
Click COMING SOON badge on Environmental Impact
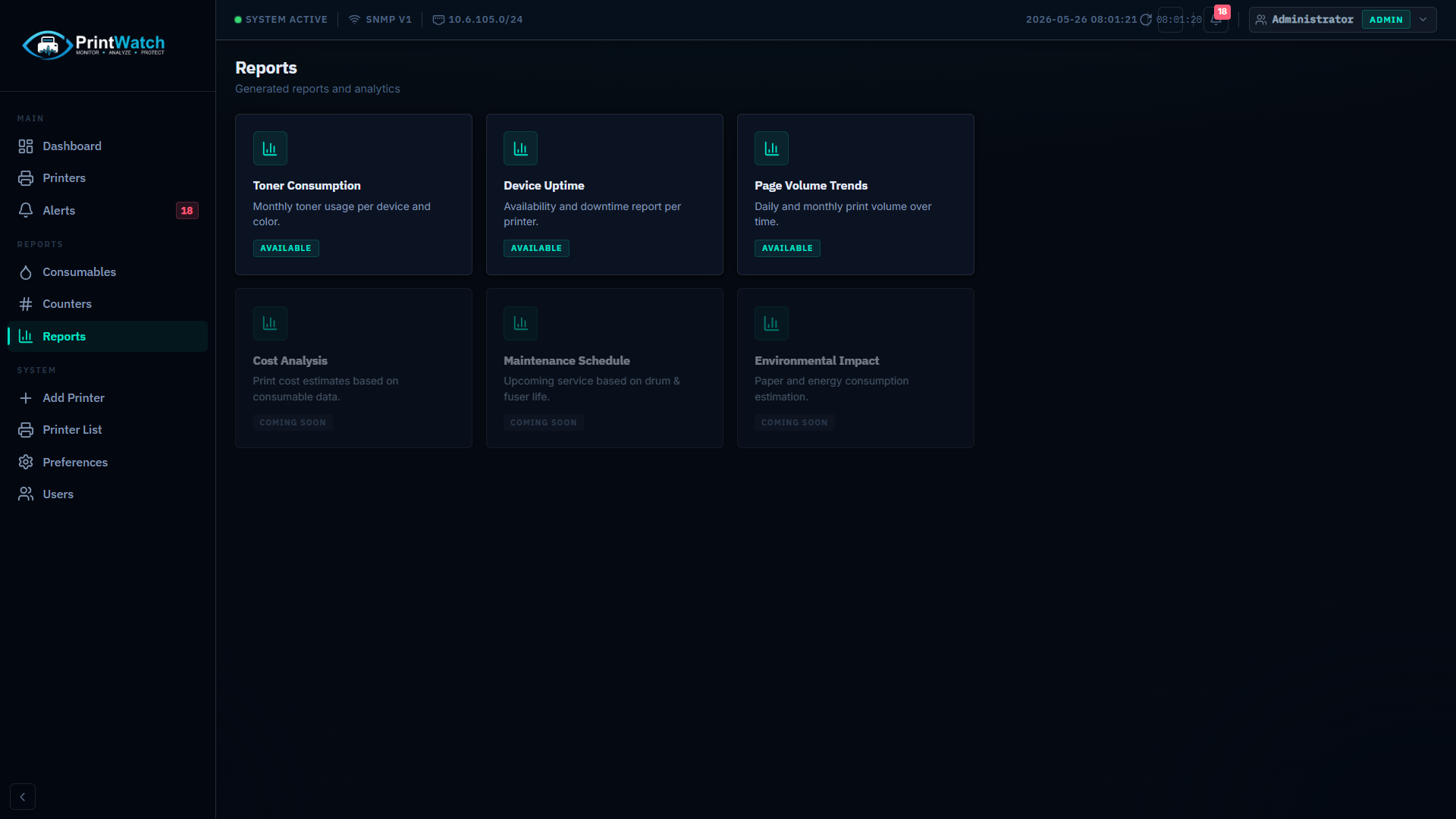click(x=795, y=423)
